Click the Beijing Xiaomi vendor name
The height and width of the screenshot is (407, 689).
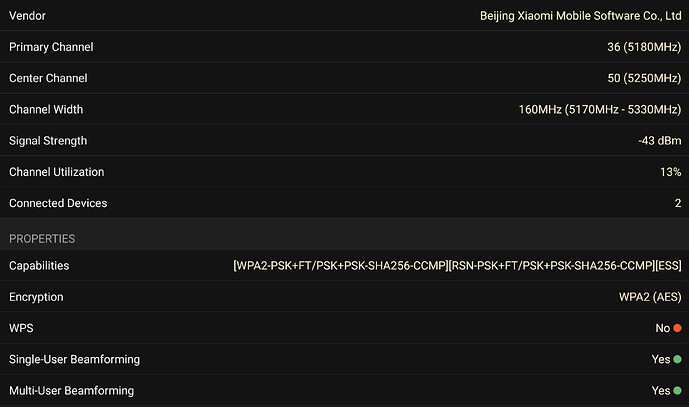pos(580,16)
